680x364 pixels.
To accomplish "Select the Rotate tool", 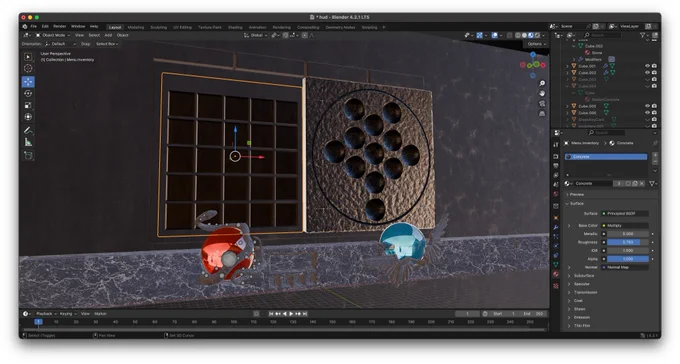I will coord(28,93).
